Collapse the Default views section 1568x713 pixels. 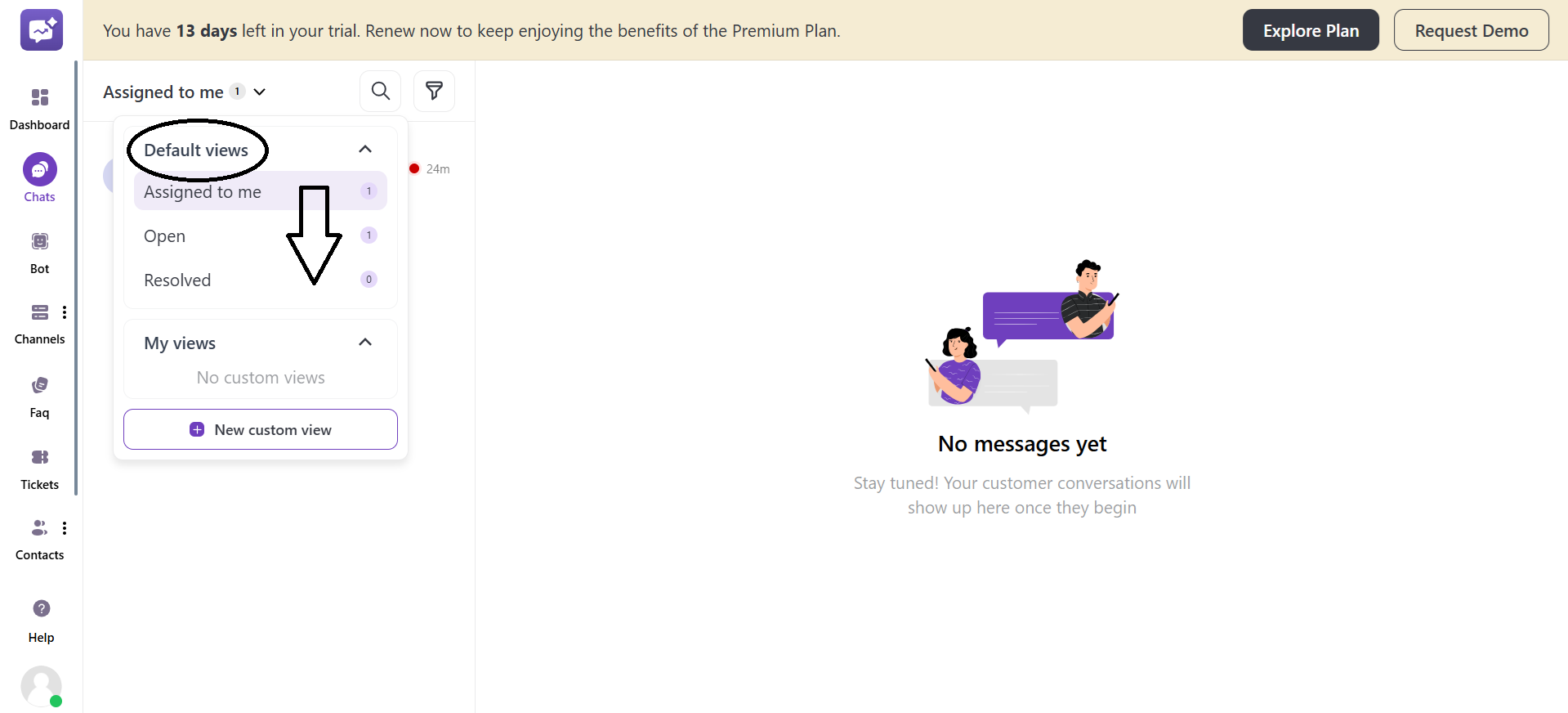pos(365,149)
